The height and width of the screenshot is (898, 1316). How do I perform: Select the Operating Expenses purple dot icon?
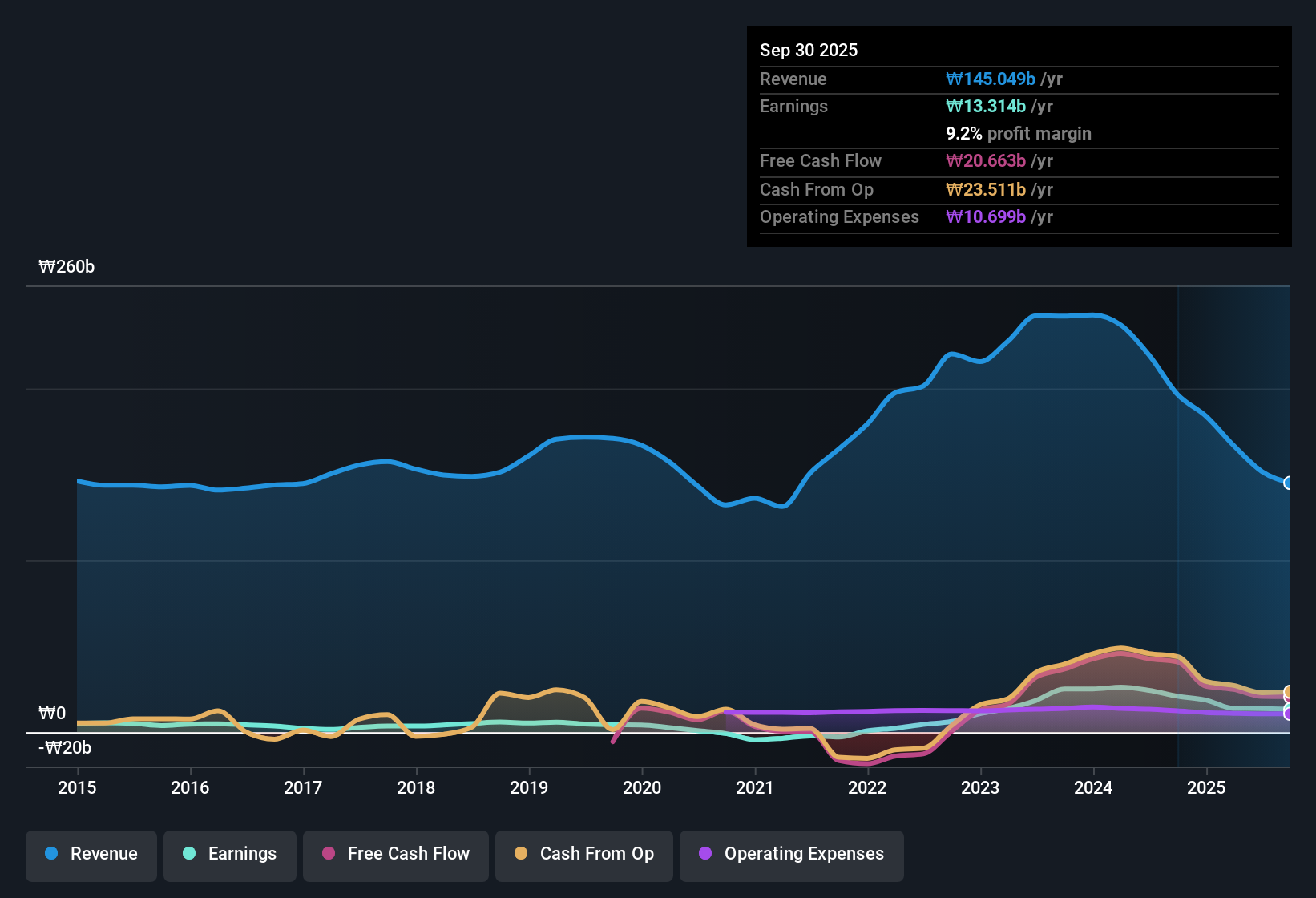(x=705, y=855)
